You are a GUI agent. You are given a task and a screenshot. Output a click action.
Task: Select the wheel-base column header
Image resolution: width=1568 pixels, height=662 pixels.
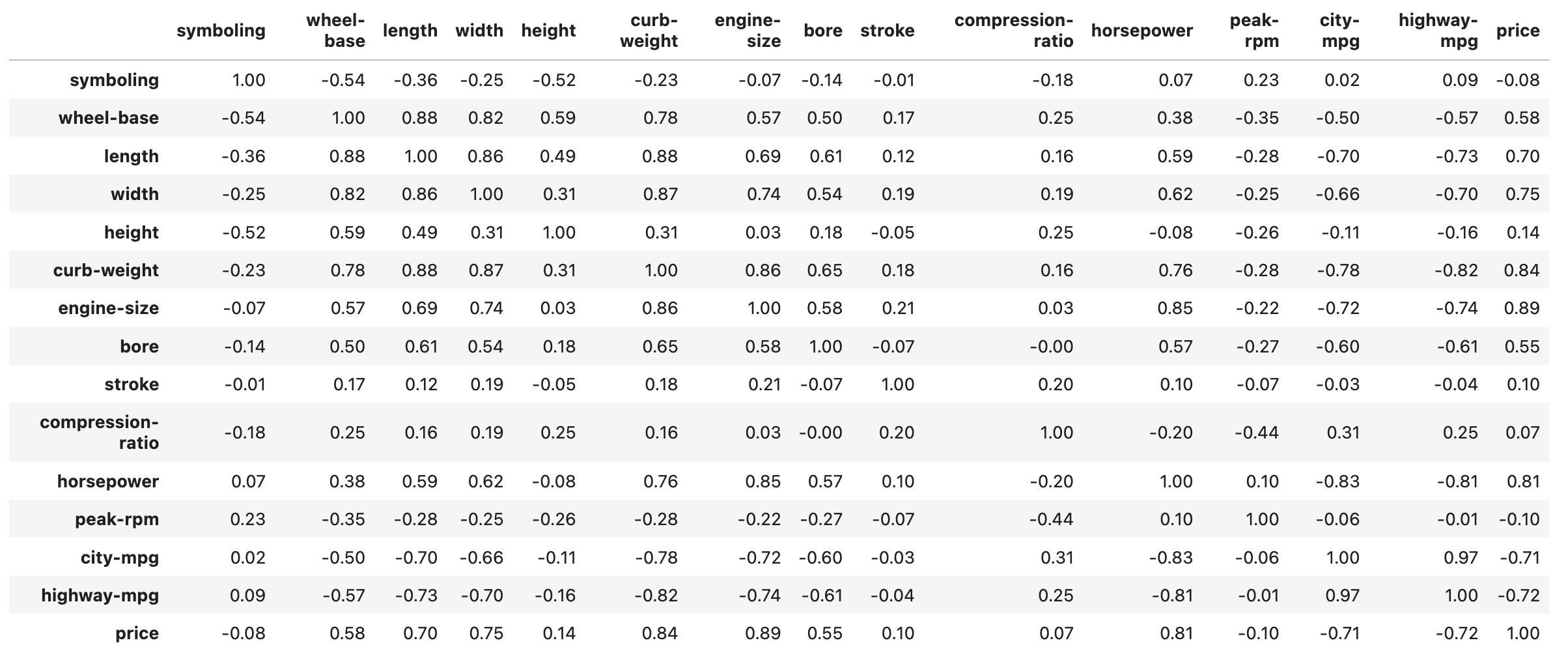tap(336, 31)
